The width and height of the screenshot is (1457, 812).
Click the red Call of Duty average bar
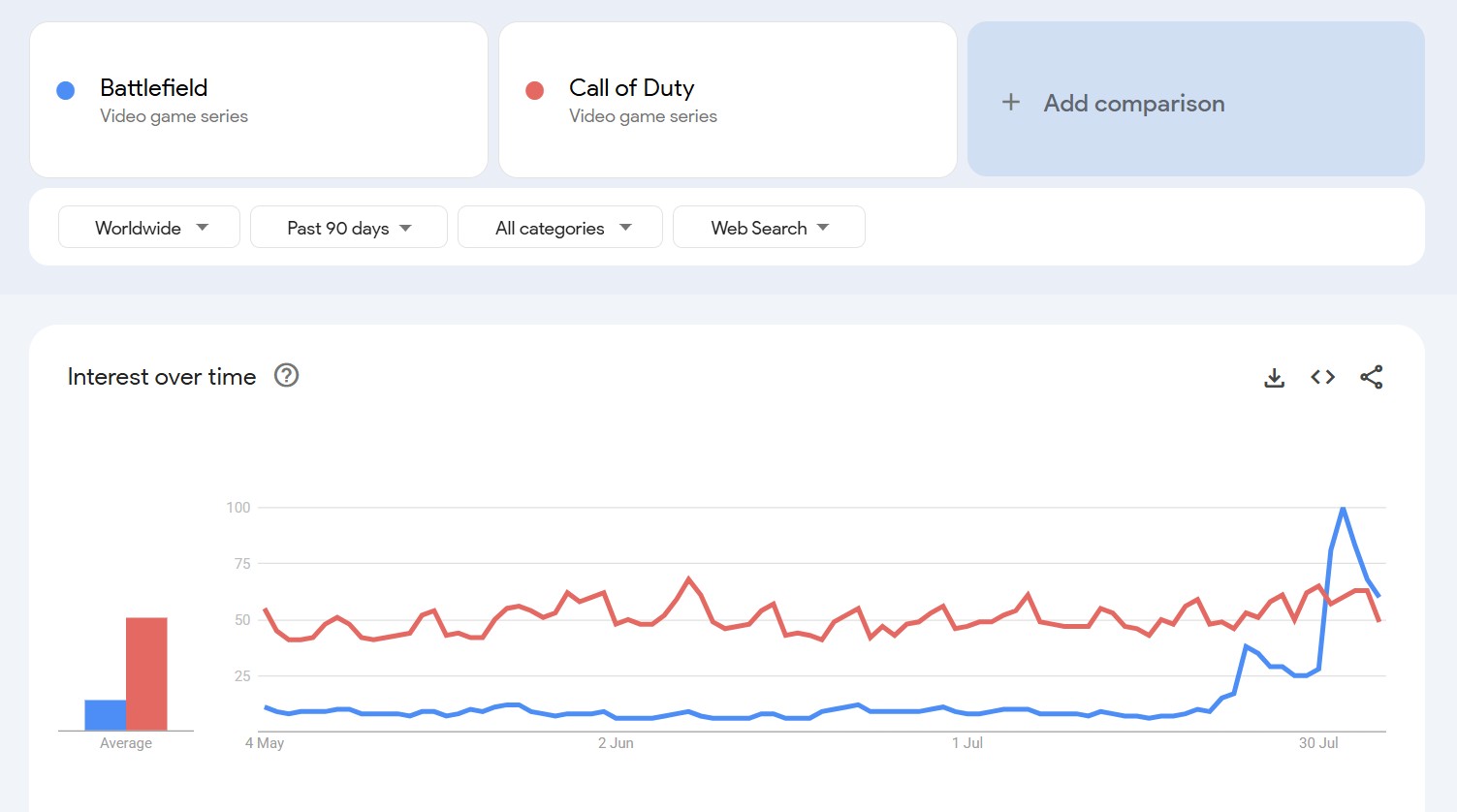[x=146, y=674]
